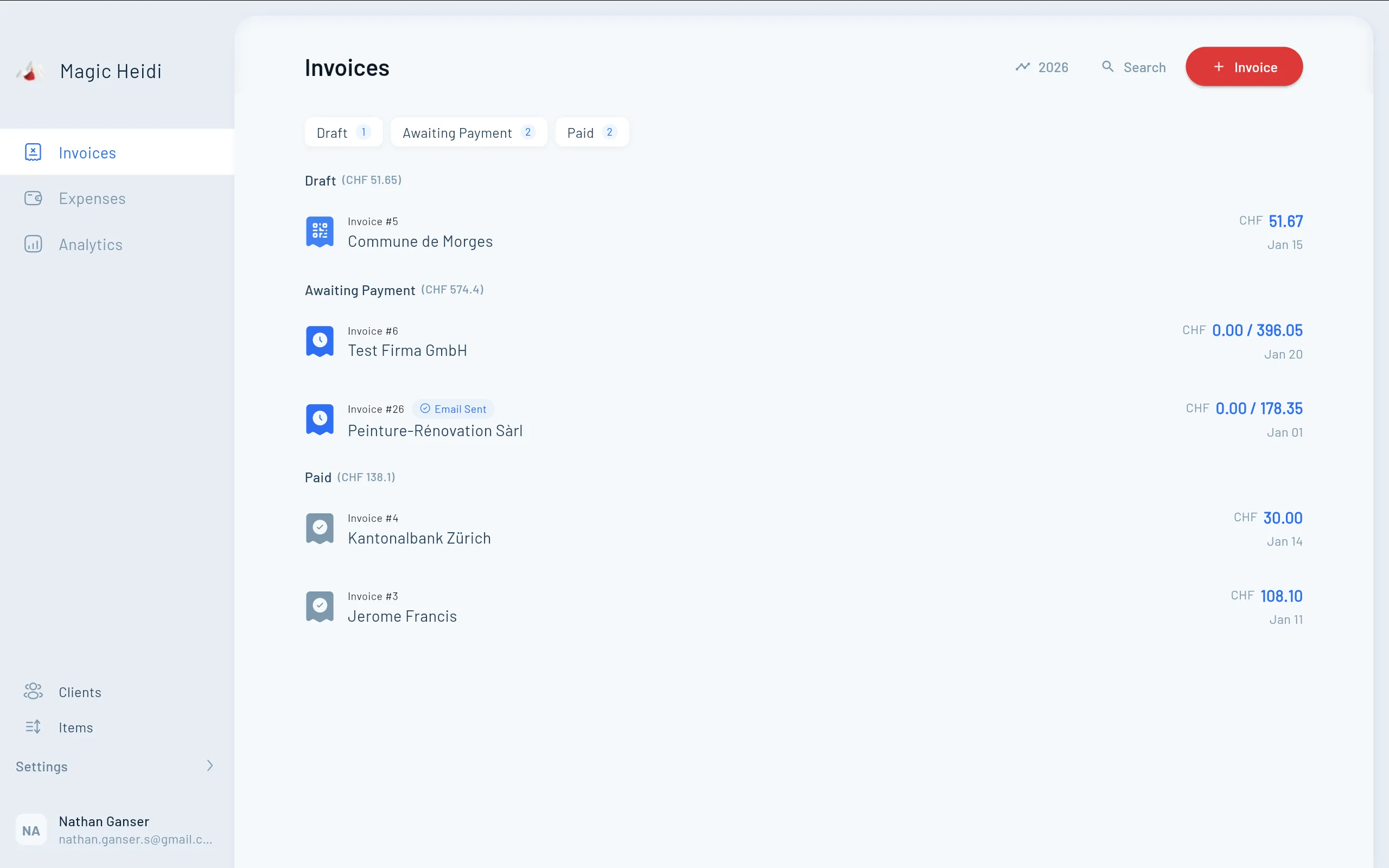The image size is (1389, 868).
Task: Switch to the Awaiting Payment filter
Action: pos(468,131)
